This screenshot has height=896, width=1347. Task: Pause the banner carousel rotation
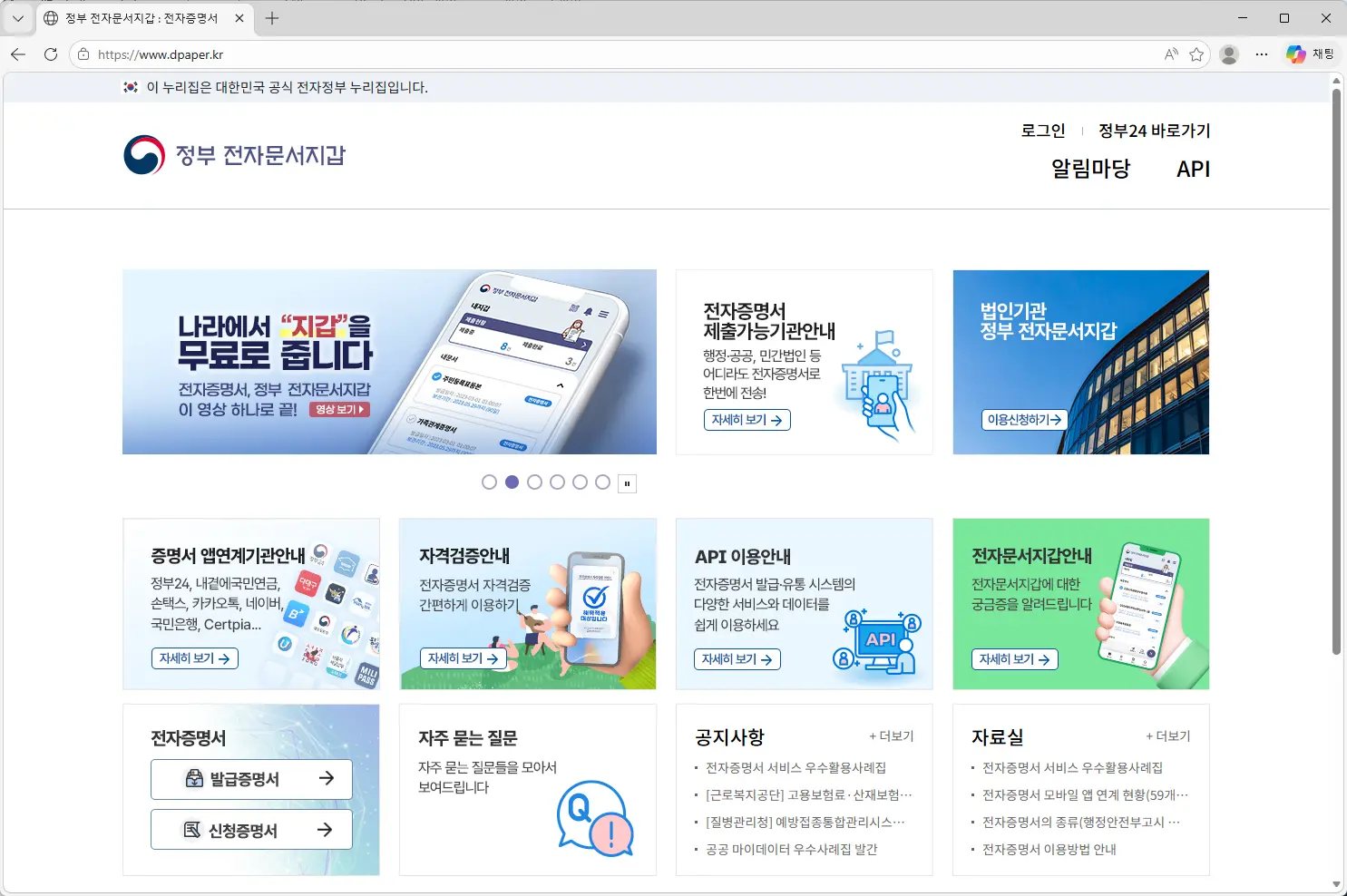pyautogui.click(x=627, y=483)
